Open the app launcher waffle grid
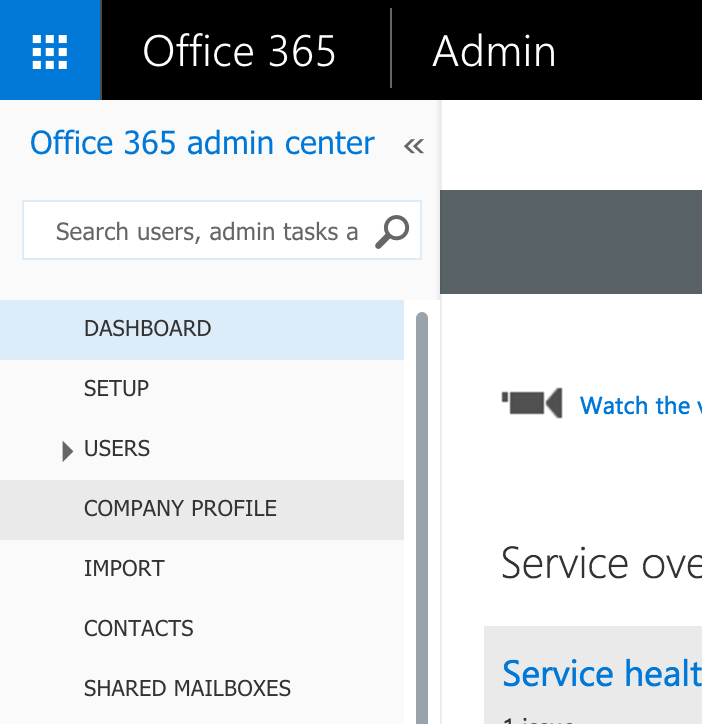The width and height of the screenshot is (702, 724). [x=50, y=50]
